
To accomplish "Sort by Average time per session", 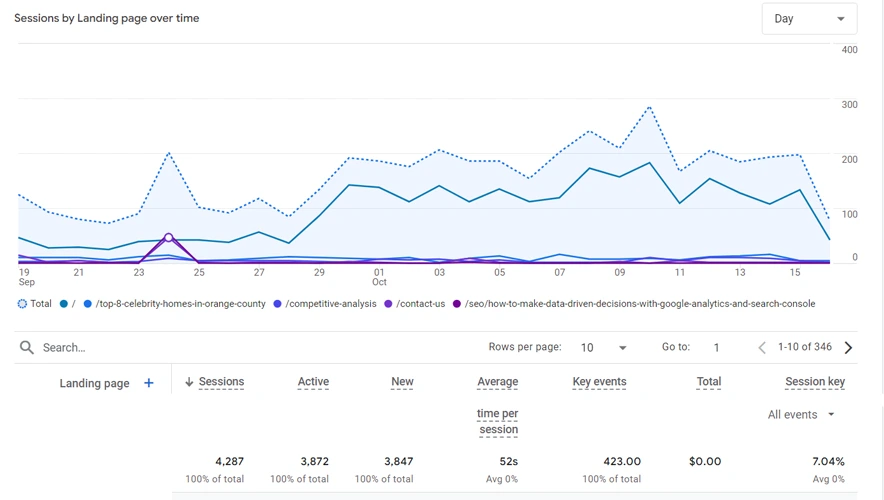I will [497, 405].
